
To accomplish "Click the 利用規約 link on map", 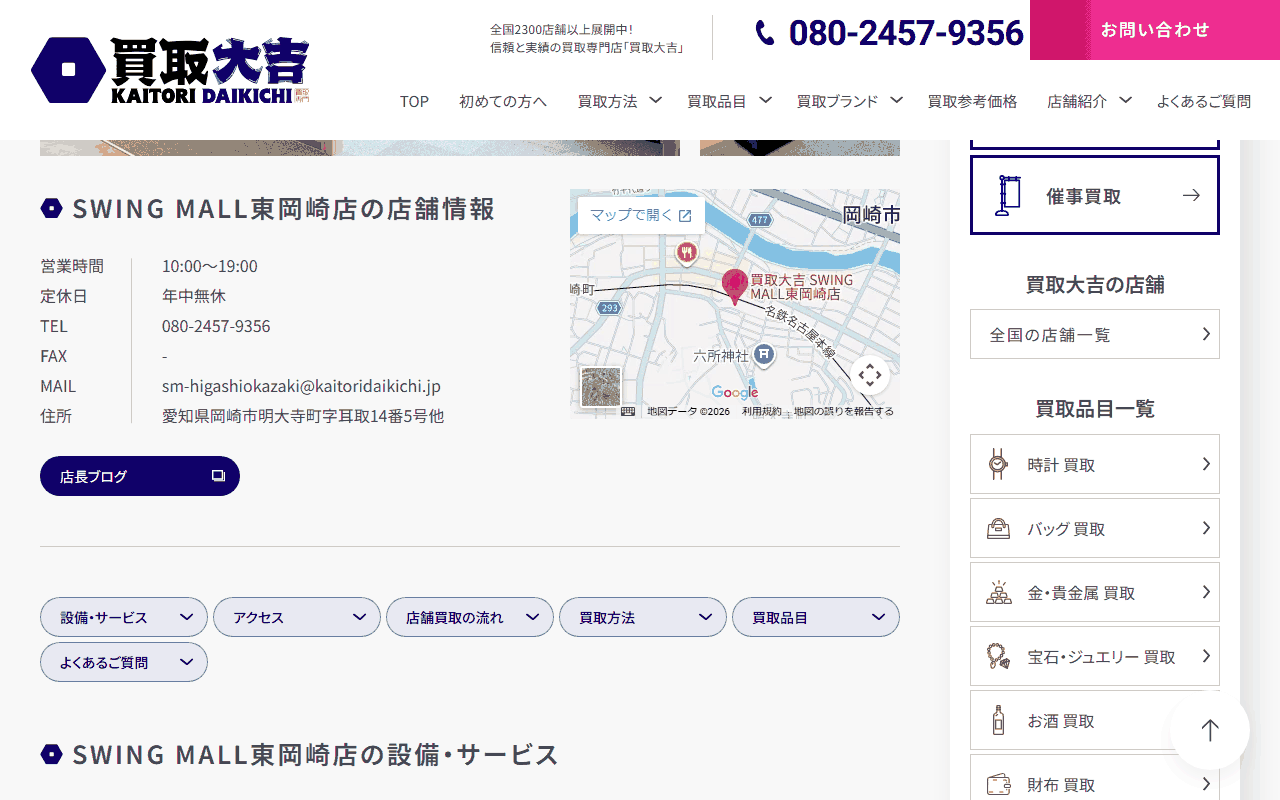I will [x=762, y=411].
